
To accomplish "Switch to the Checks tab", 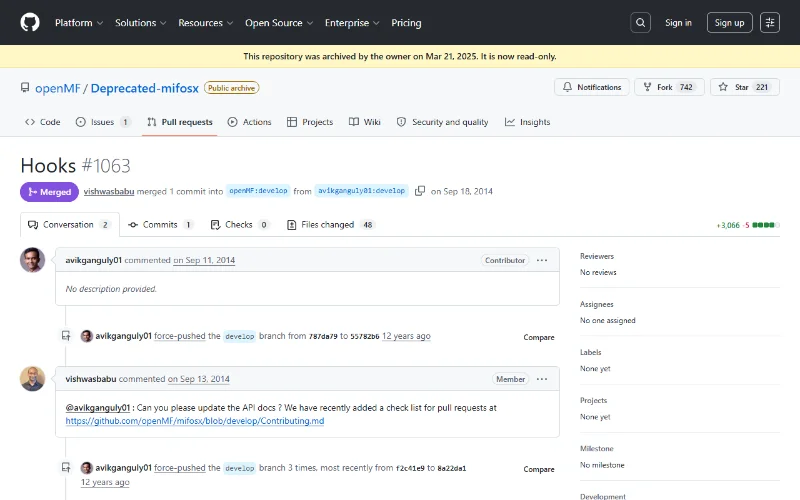I will tap(239, 224).
